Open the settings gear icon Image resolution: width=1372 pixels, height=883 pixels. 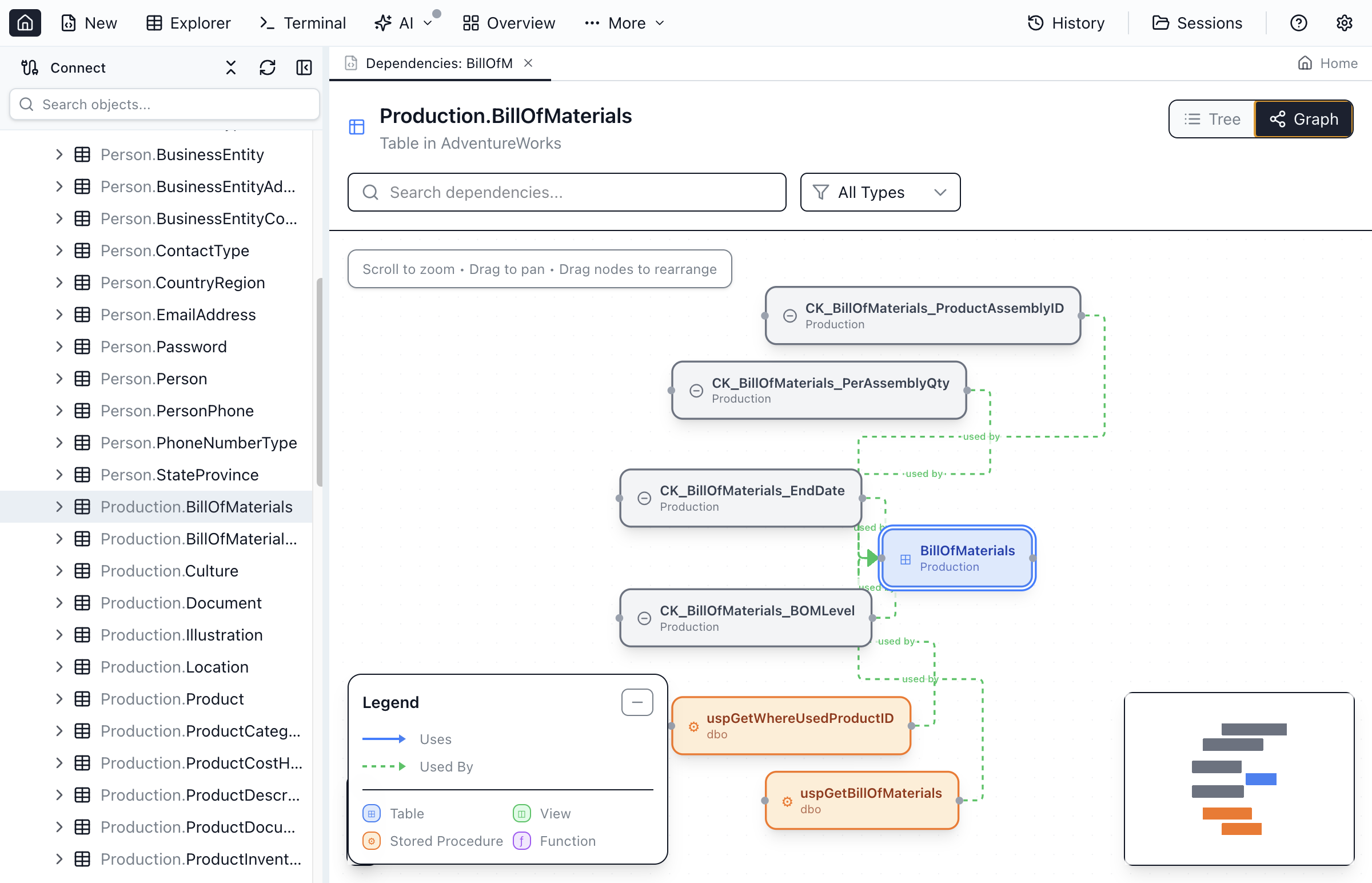click(1344, 23)
